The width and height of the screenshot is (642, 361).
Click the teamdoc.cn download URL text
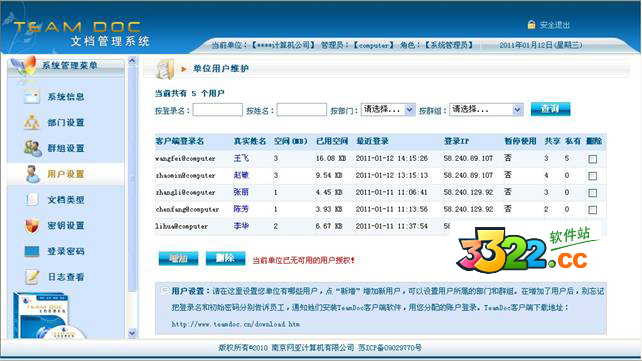coord(236,324)
